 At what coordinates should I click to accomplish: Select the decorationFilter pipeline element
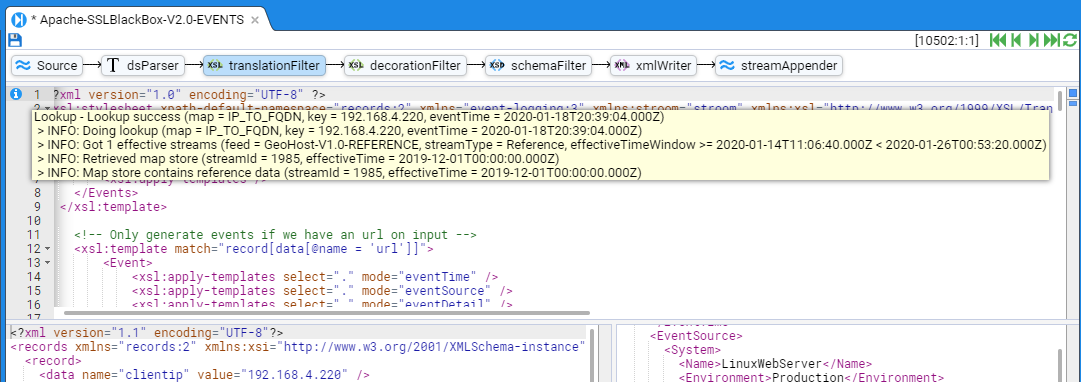pos(405,66)
